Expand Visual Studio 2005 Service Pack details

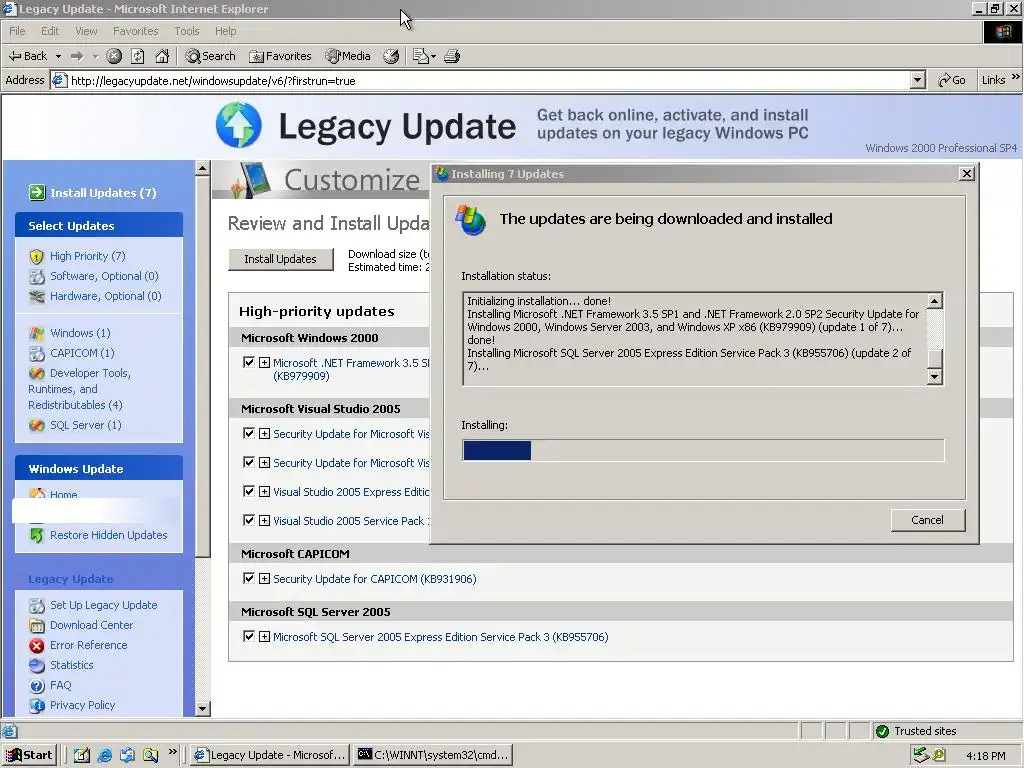tap(264, 520)
